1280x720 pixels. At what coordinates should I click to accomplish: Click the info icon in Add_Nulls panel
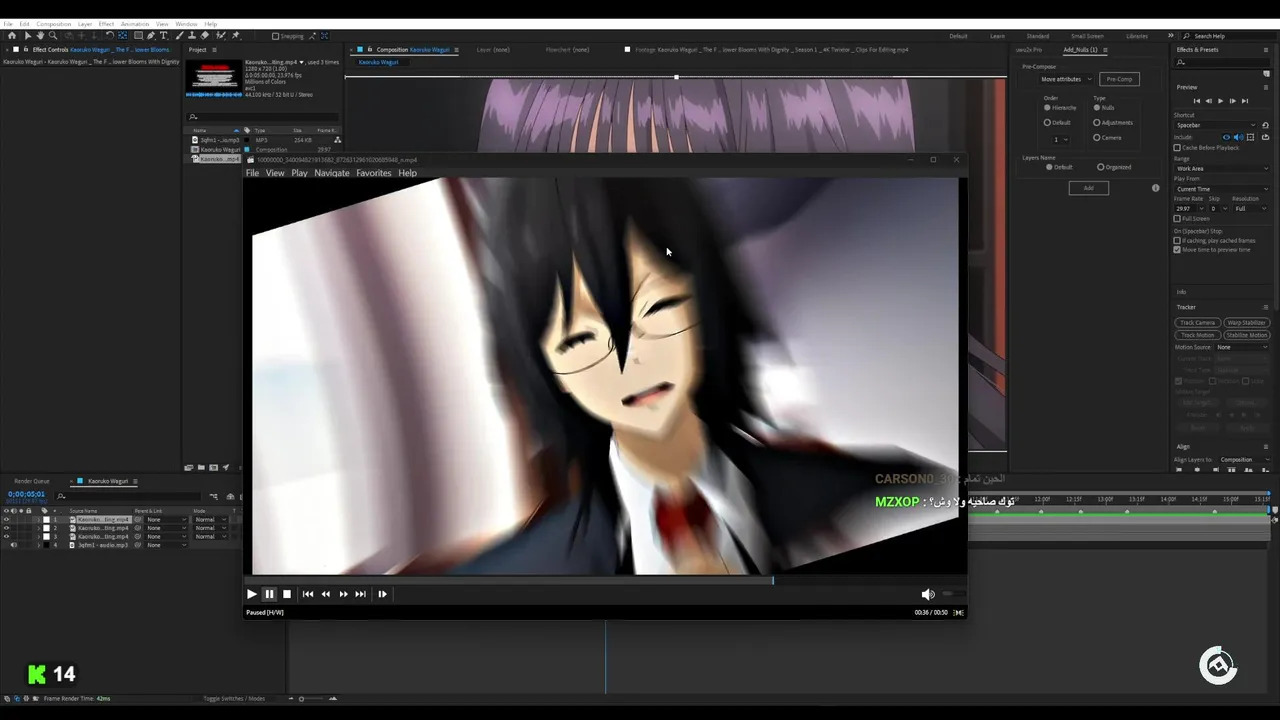click(1155, 188)
